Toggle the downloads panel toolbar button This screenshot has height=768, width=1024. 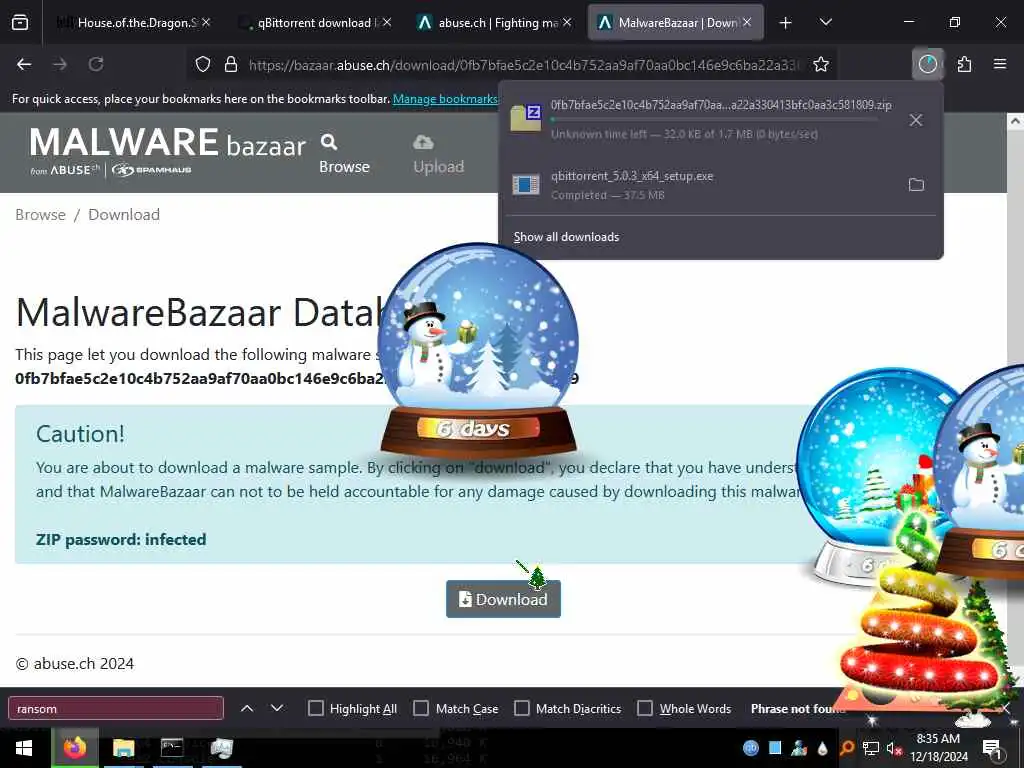click(x=927, y=64)
